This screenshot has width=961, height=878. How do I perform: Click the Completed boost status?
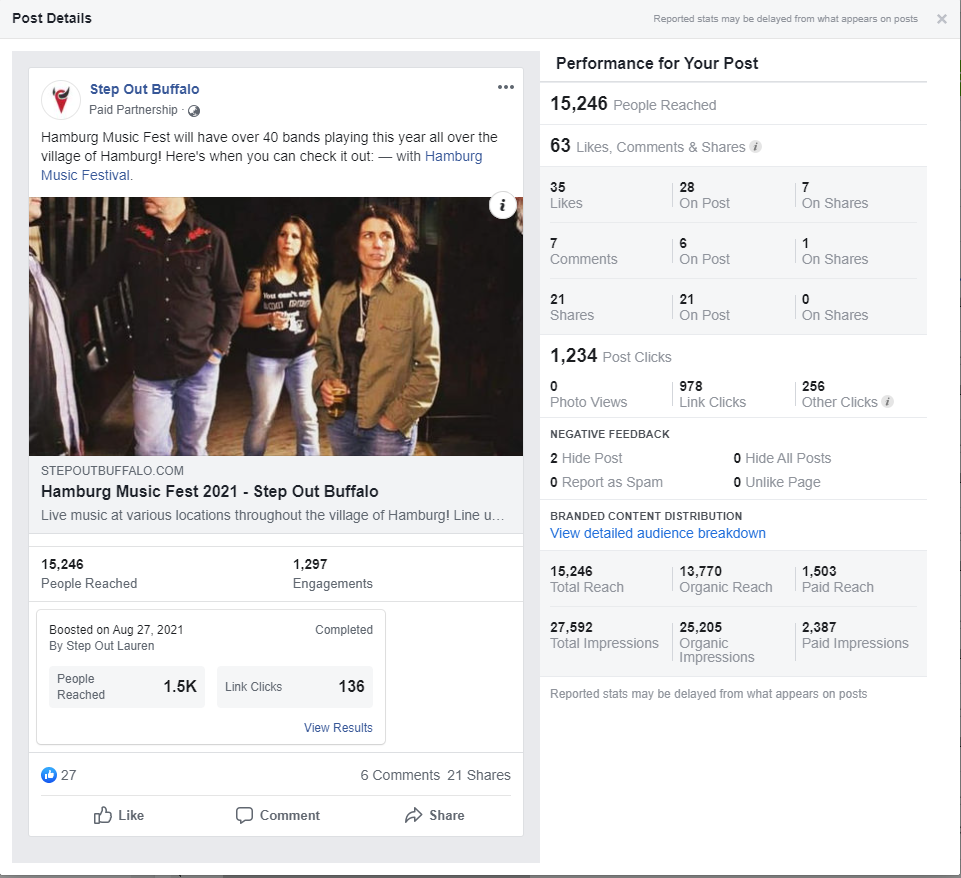(x=344, y=630)
